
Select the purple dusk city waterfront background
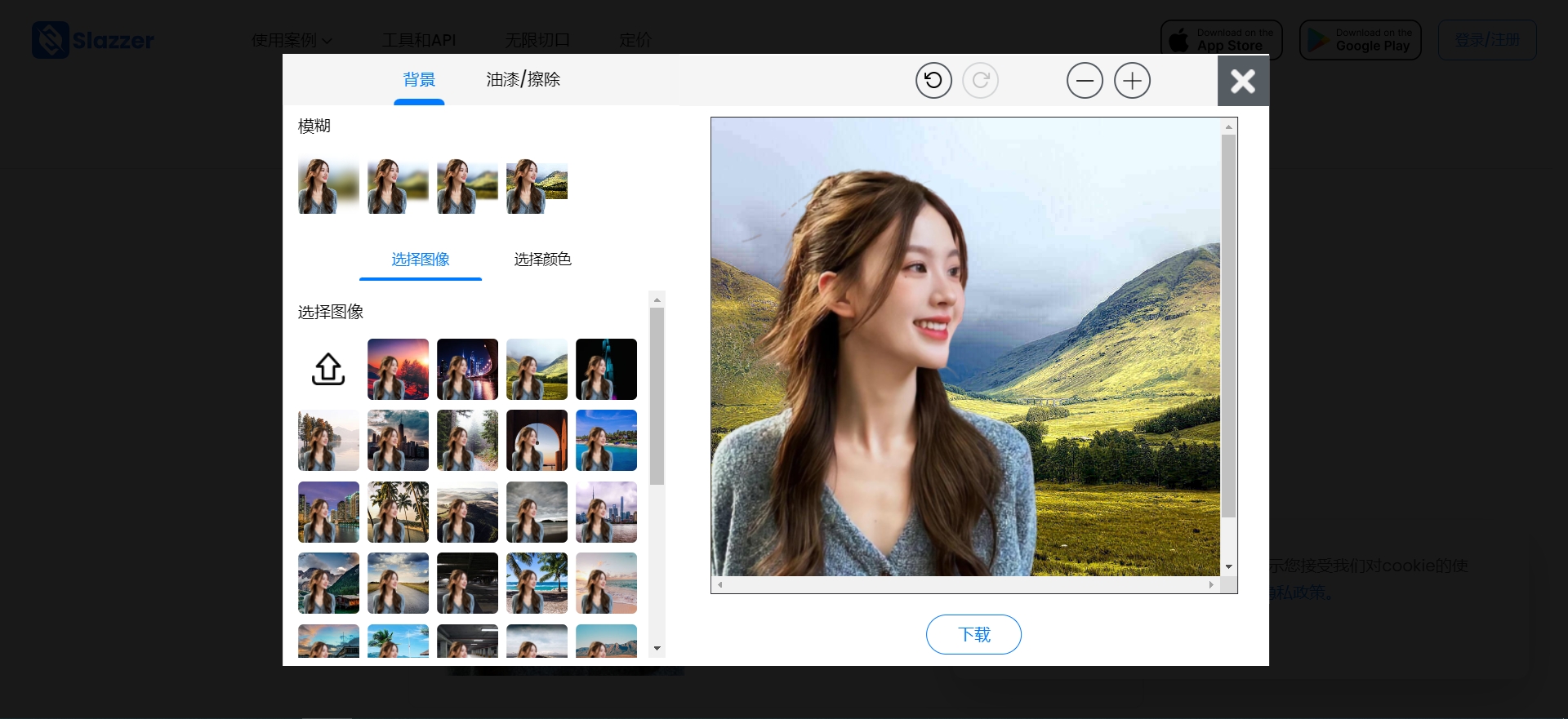[328, 512]
